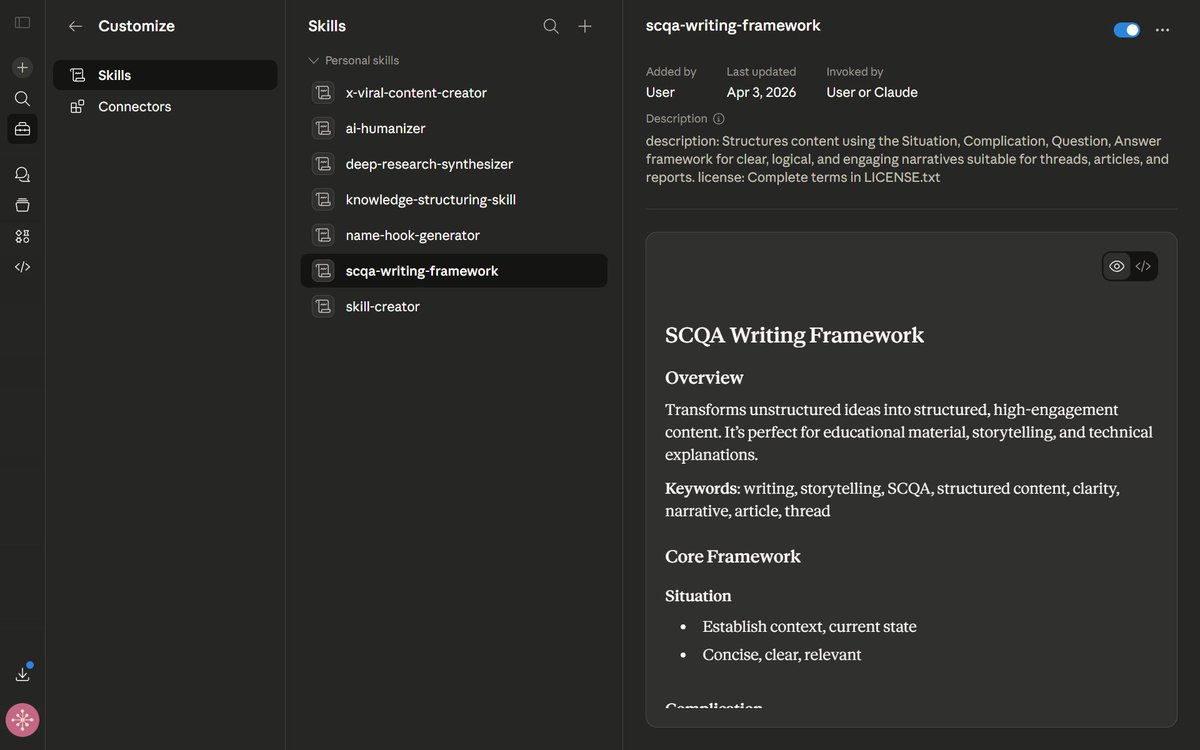1200x750 pixels.
Task: Click the back arrow beside Customize
Action: (75, 27)
